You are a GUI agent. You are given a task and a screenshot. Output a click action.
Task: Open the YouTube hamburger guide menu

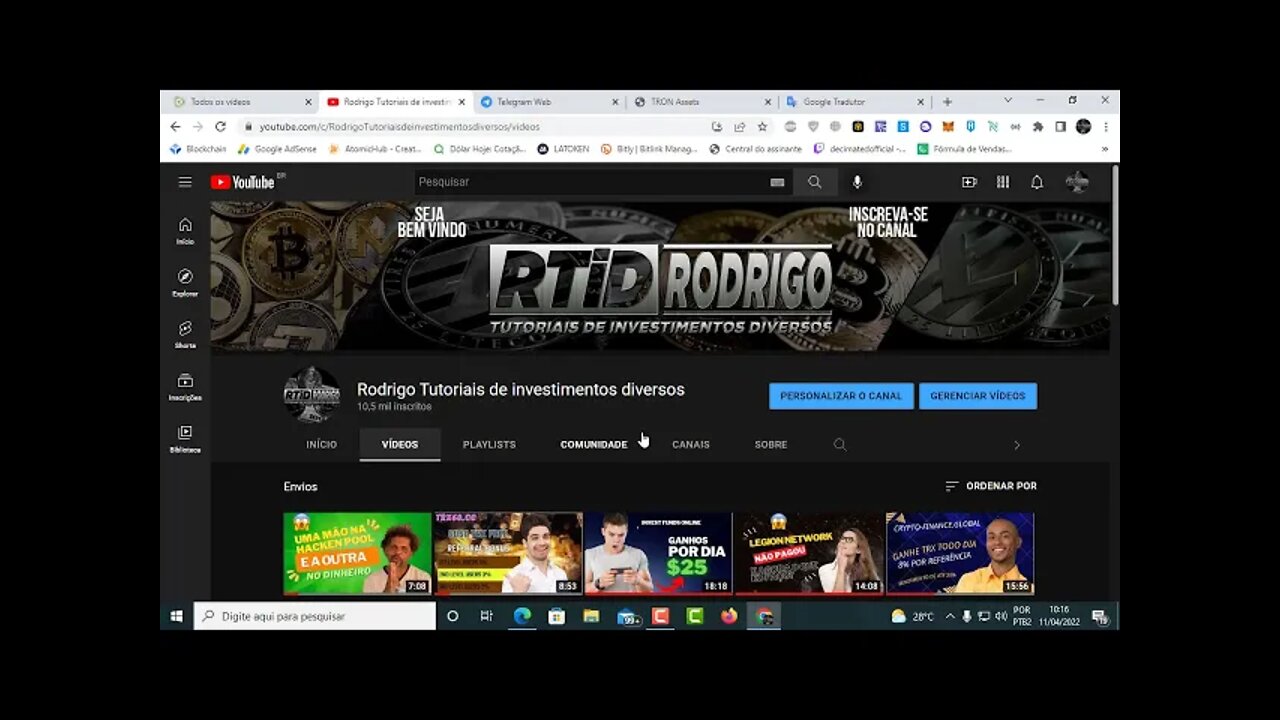185,182
